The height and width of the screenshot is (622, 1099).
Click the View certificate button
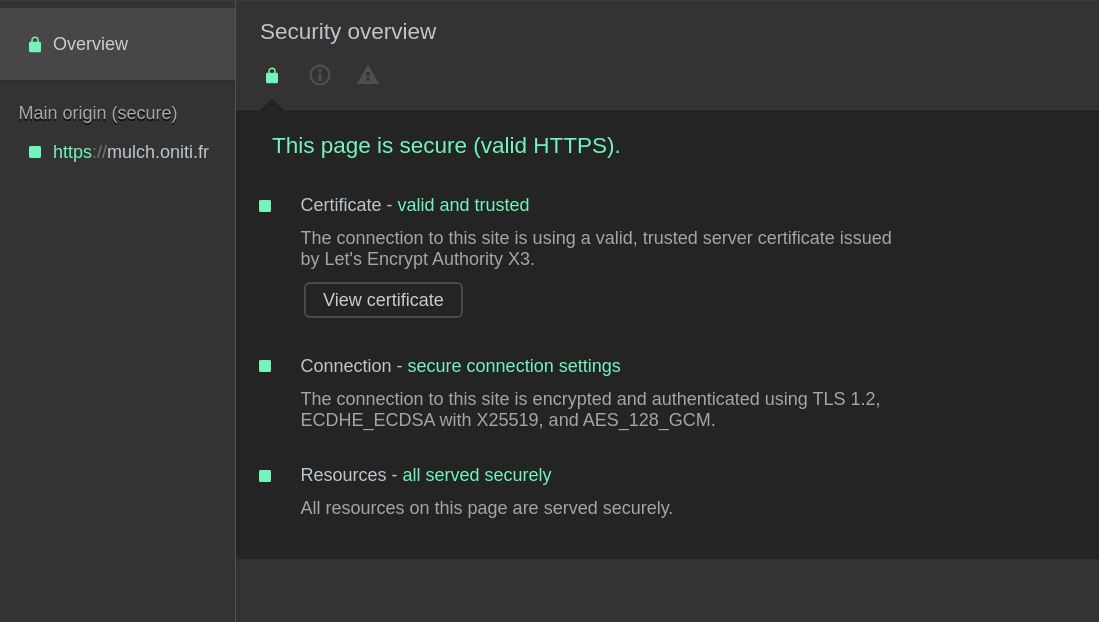pos(383,300)
